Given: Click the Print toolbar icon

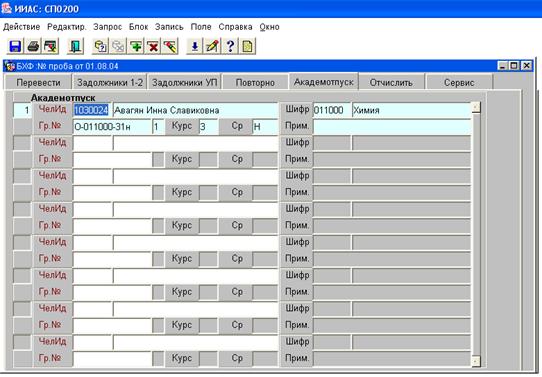Looking at the screenshot, I should 33,46.
